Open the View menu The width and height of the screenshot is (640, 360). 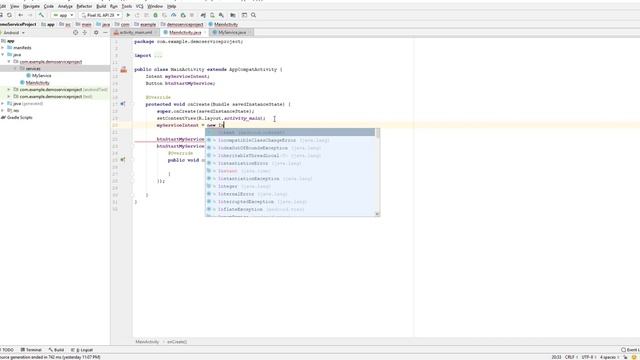pos(15,7)
